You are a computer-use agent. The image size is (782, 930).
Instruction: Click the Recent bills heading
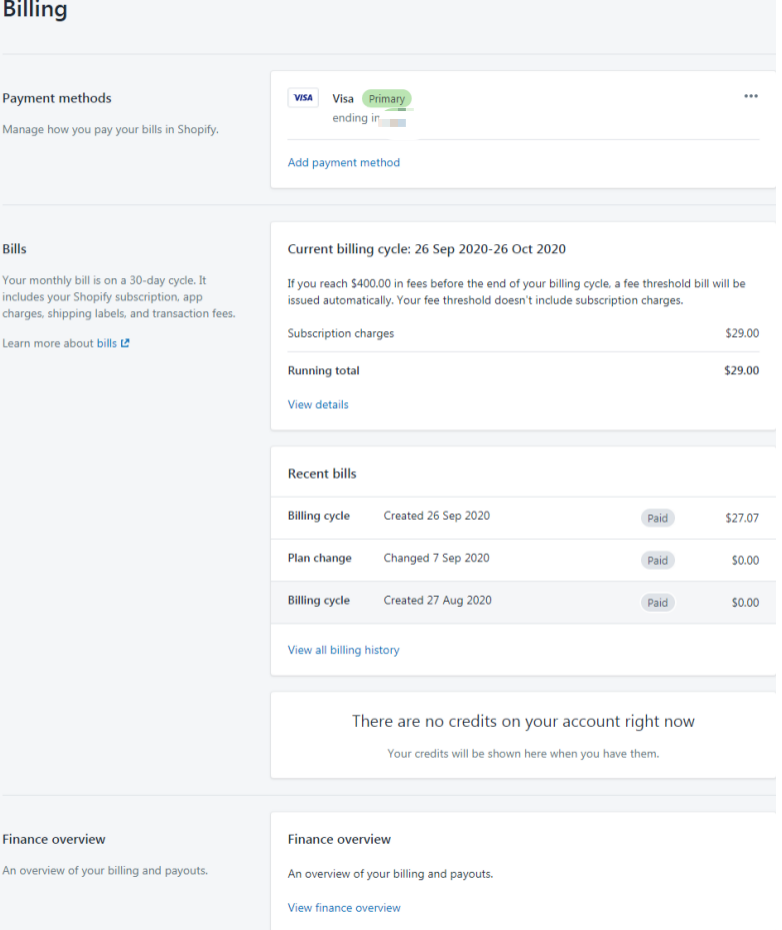coord(322,473)
